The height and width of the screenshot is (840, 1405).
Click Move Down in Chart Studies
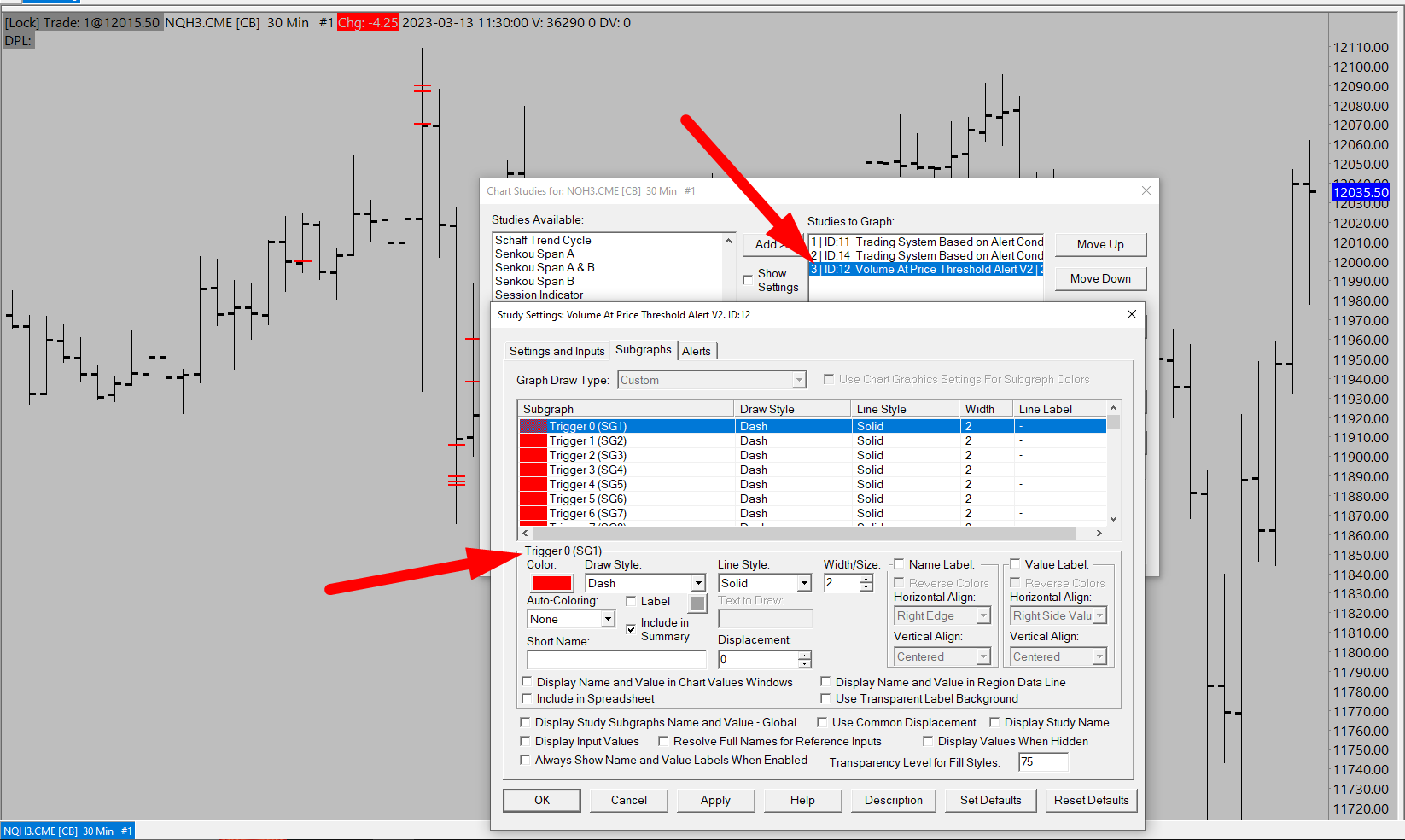(1100, 279)
